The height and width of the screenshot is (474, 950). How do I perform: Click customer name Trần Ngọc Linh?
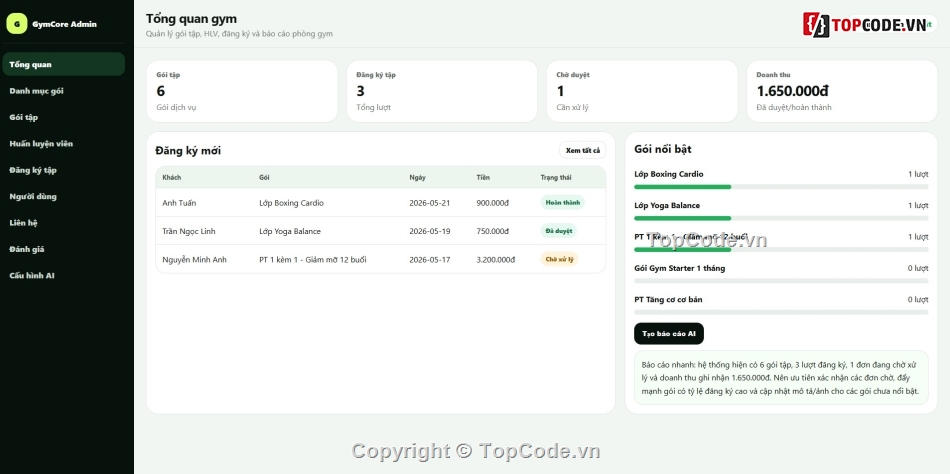[188, 231]
